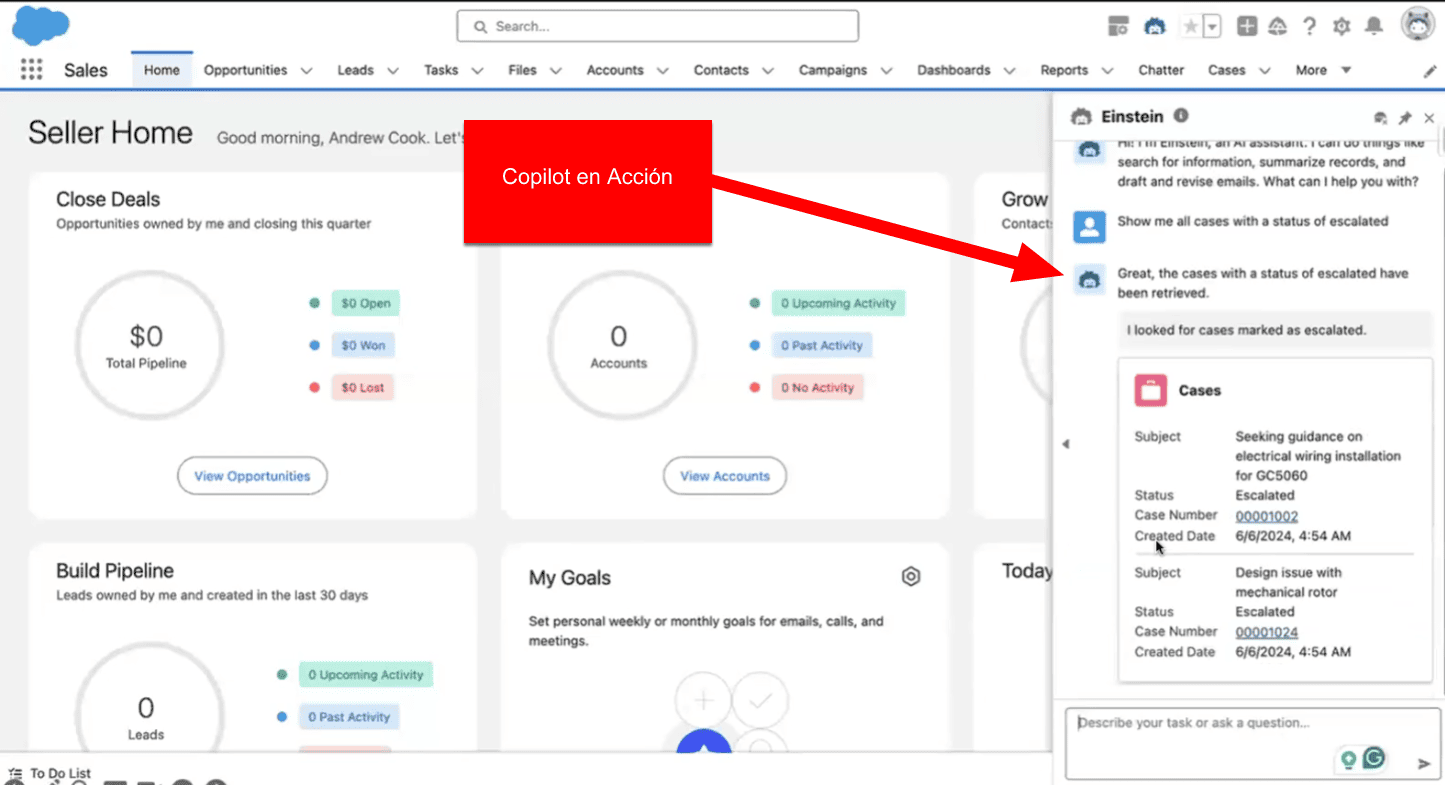The image size is (1445, 785).
Task: Click the blue Einstein icon in global header
Action: [1155, 27]
